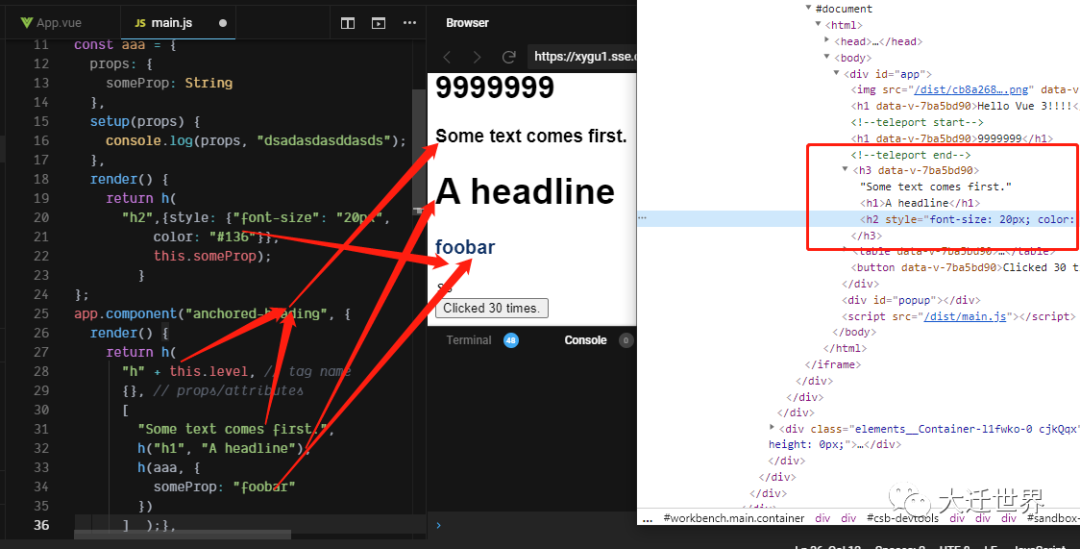Open the Terminal tab

pos(469,340)
